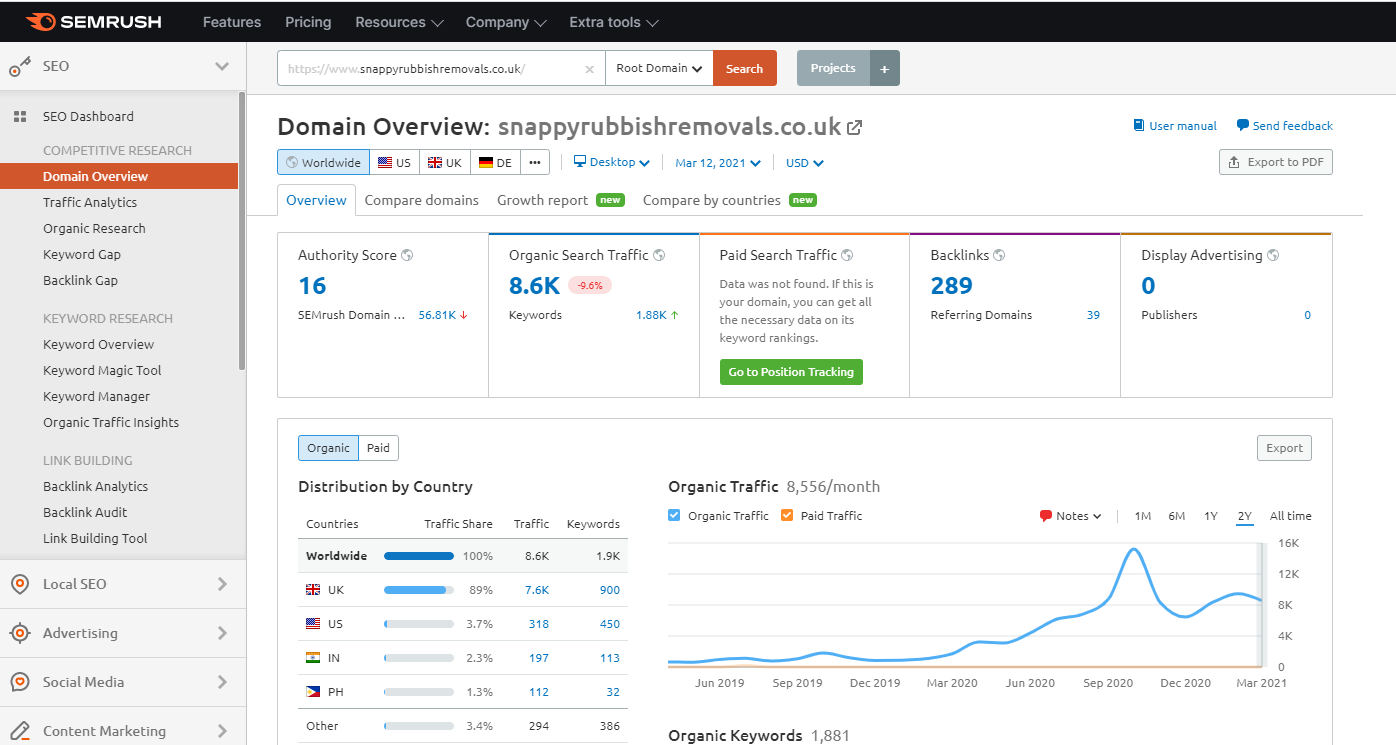Show more country databases with ellipsis
This screenshot has height=745, width=1396.
535,162
